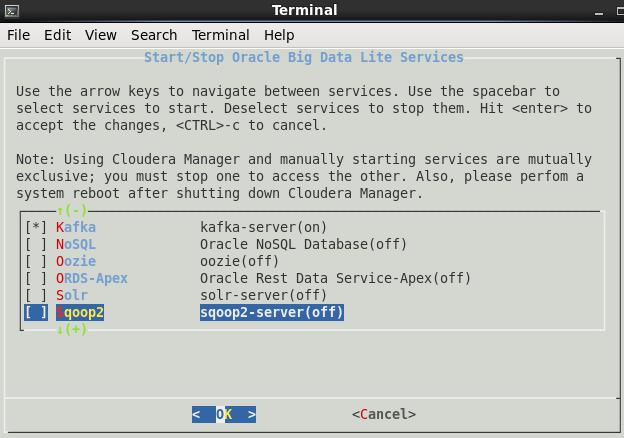624x438 pixels.
Task: Open the Search menu
Action: click(154, 35)
